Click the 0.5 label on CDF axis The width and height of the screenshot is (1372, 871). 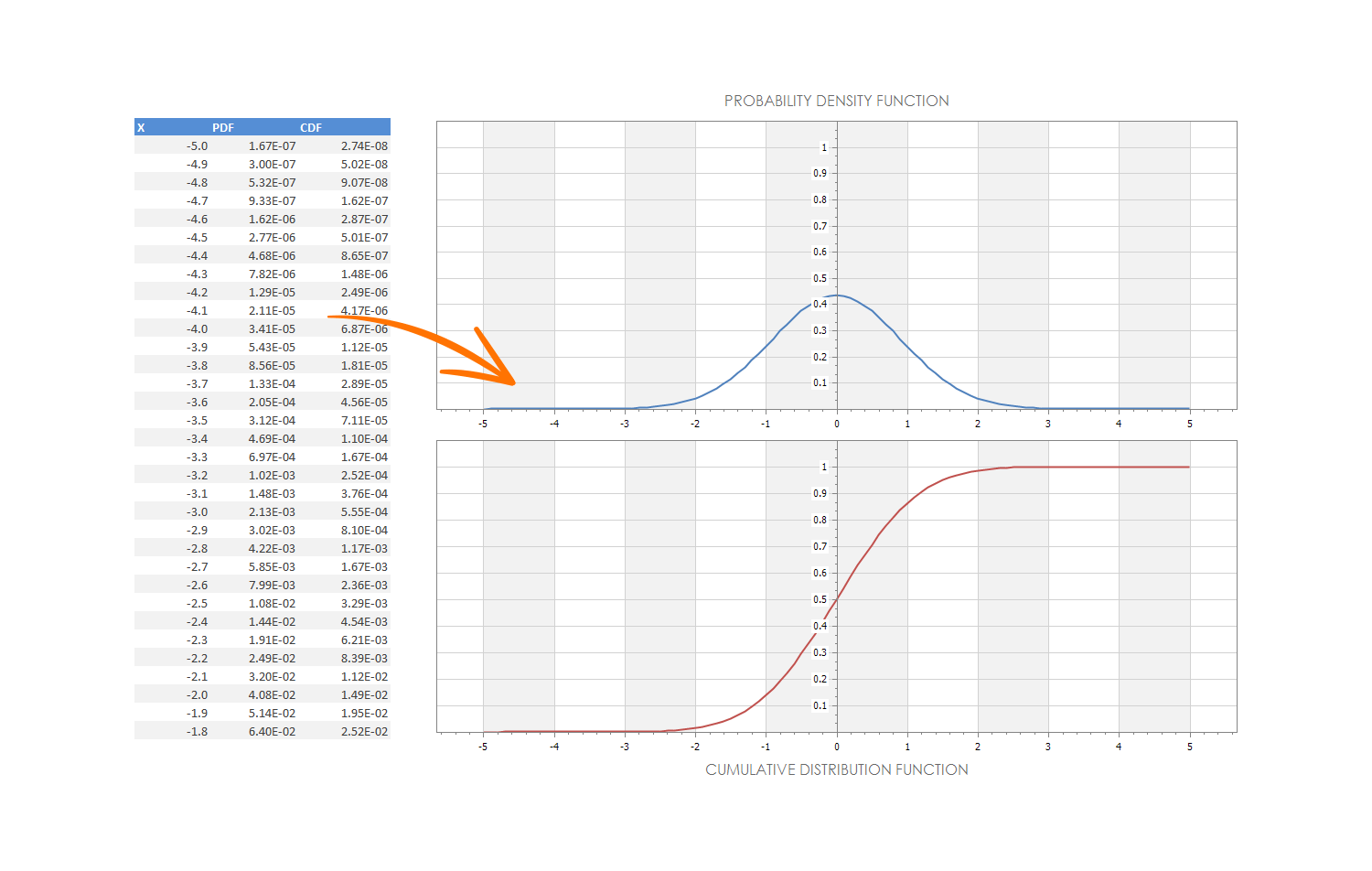820,600
